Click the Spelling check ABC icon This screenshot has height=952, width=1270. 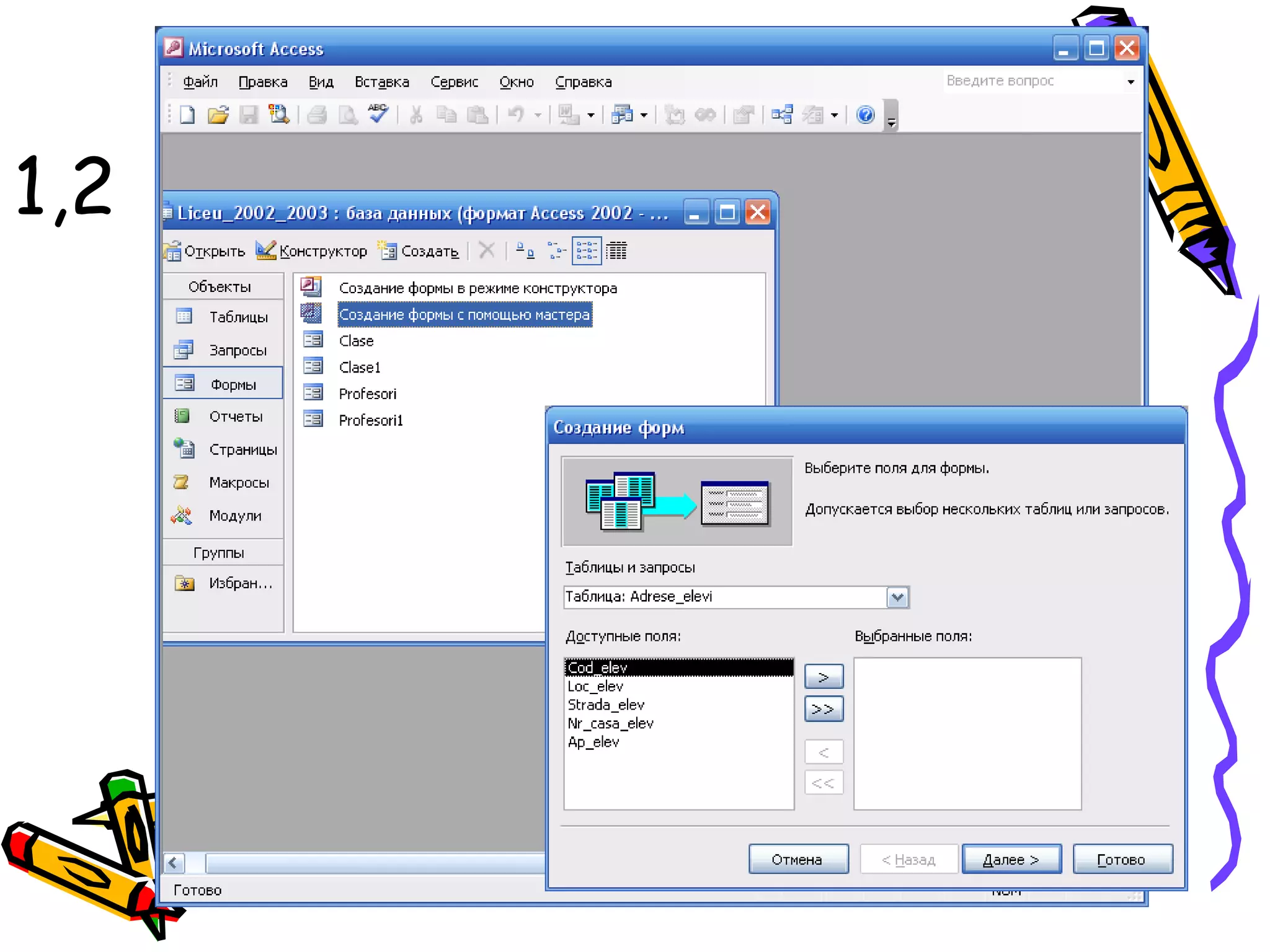click(378, 114)
